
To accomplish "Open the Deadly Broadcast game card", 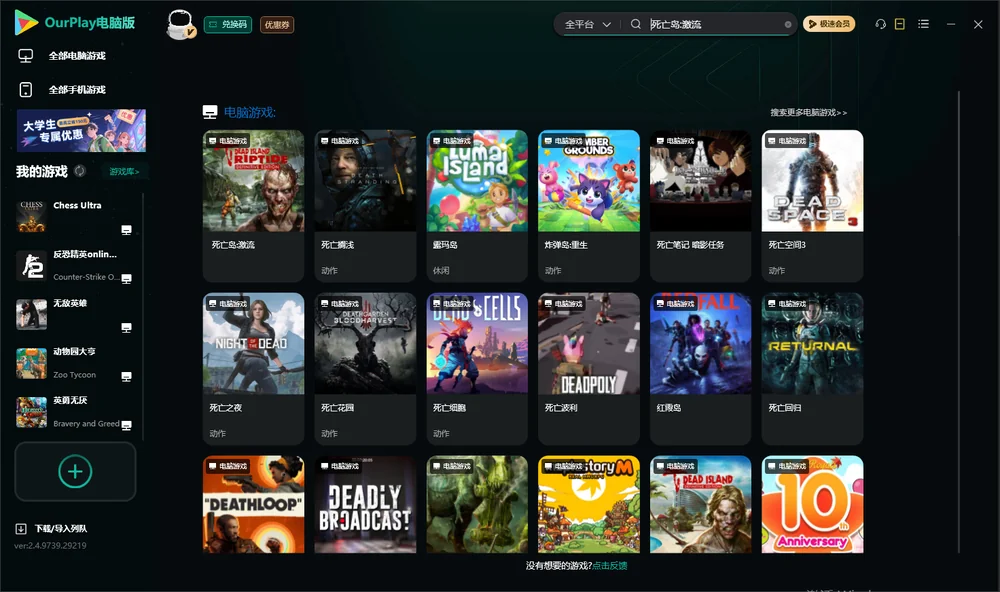I will click(365, 504).
